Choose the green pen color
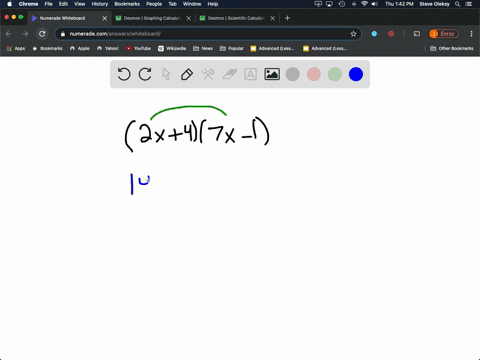Screen dimensions: 480x360 [x=335, y=74]
